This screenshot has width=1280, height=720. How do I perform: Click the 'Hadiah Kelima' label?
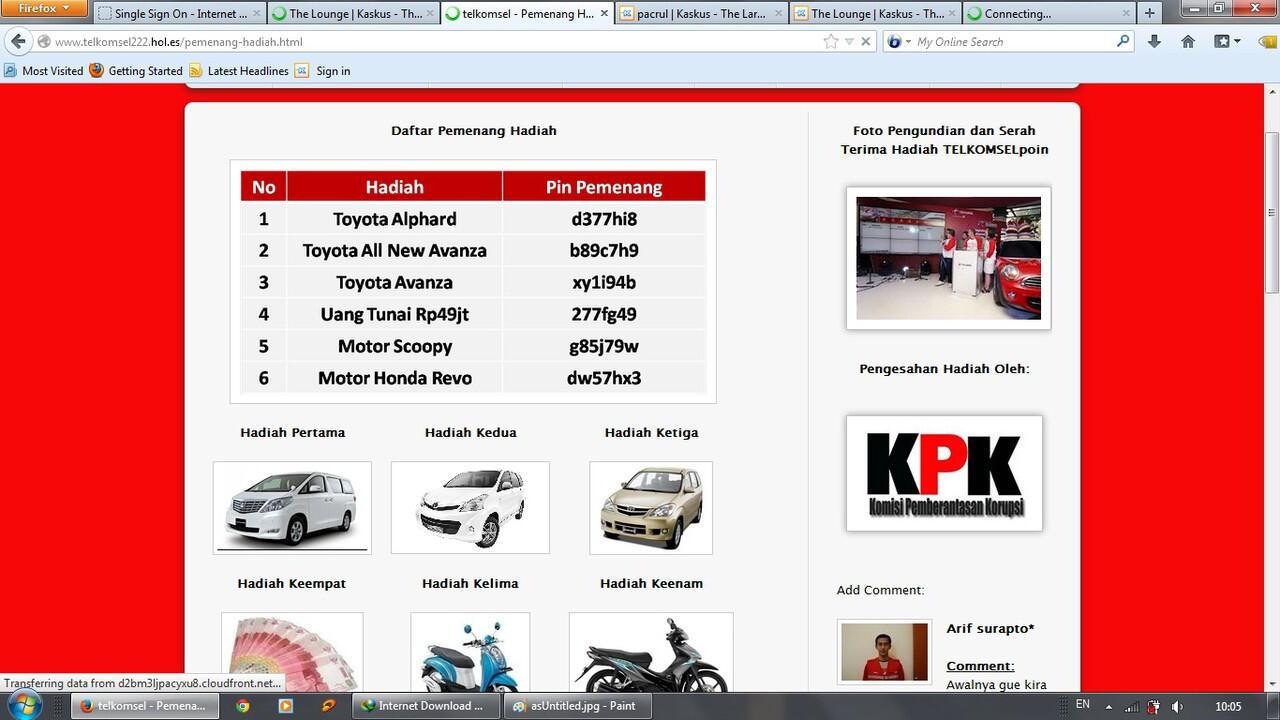point(470,584)
